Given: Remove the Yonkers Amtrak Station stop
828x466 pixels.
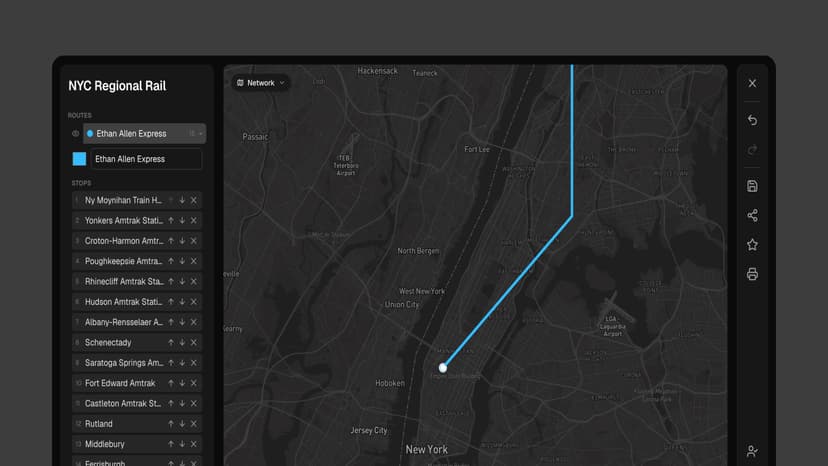Looking at the screenshot, I should pos(194,220).
